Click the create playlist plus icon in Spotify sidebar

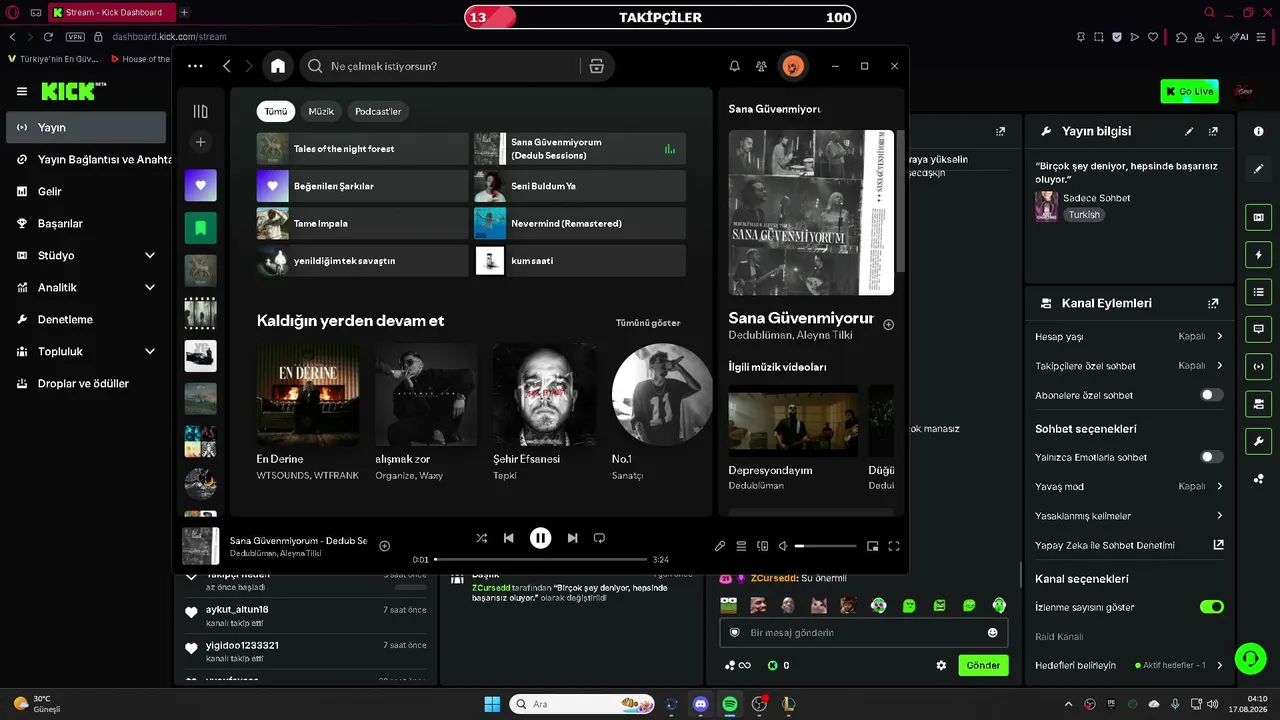pyautogui.click(x=201, y=142)
